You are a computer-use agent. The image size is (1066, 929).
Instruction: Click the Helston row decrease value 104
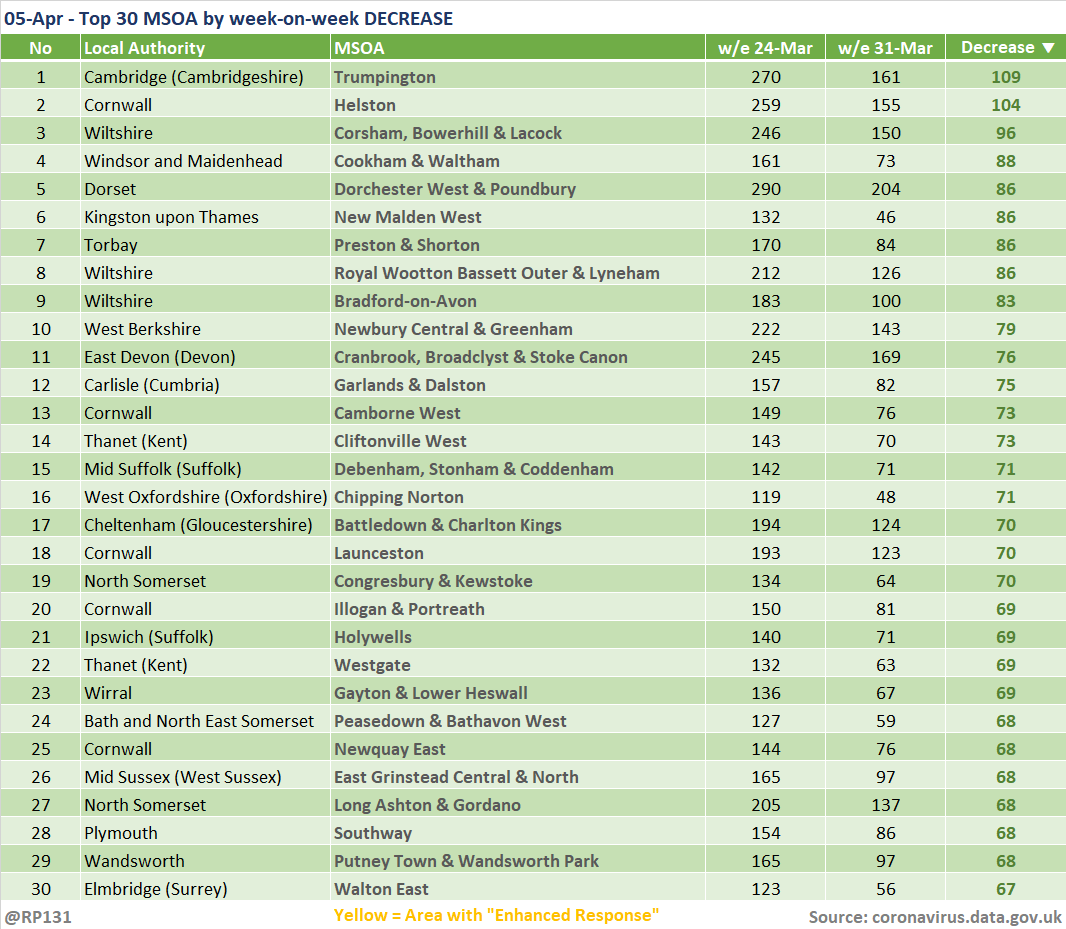pyautogui.click(x=1005, y=105)
